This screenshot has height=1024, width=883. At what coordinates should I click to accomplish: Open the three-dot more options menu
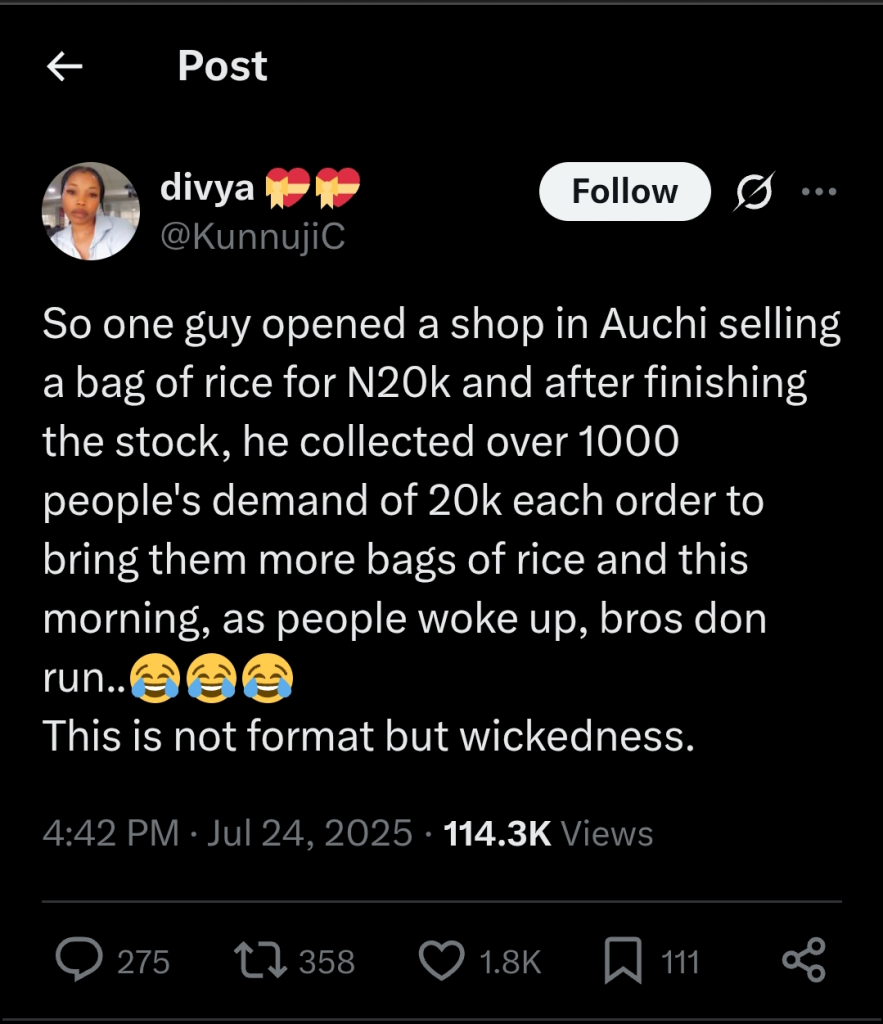coord(820,191)
